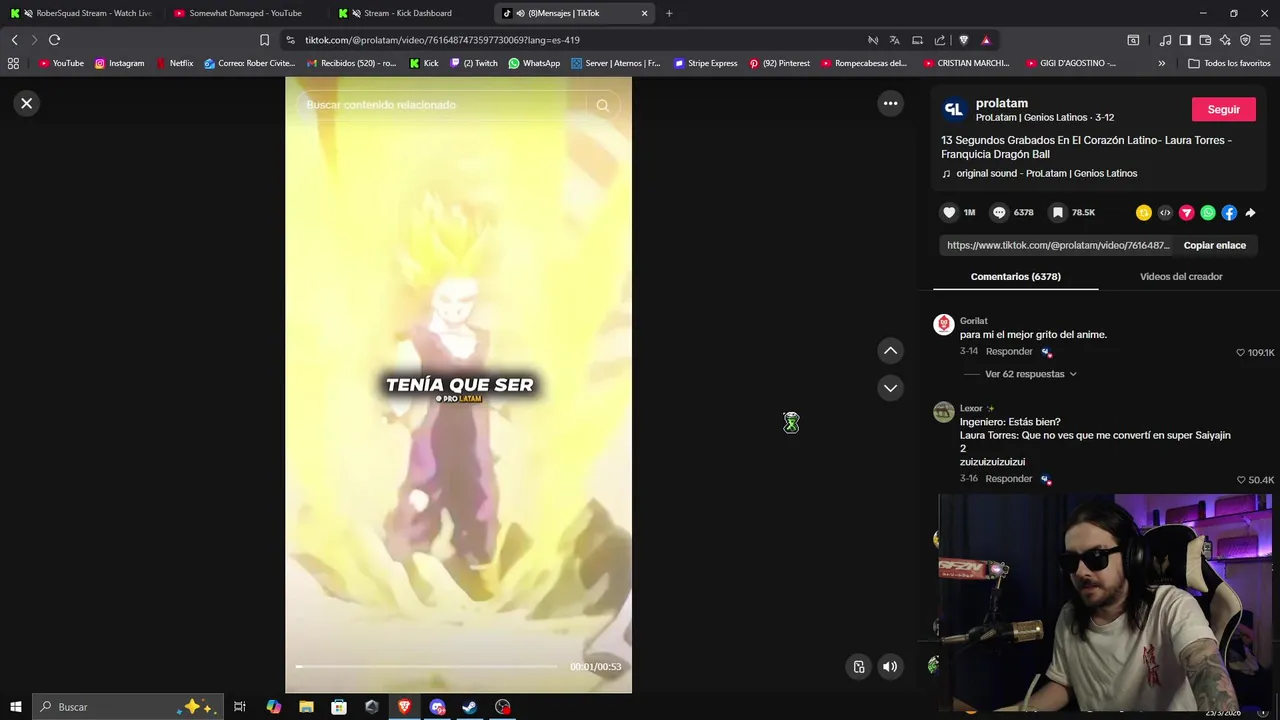The width and height of the screenshot is (1280, 720).
Task: Select the Comentarios (6378) tab
Action: coord(1015,276)
